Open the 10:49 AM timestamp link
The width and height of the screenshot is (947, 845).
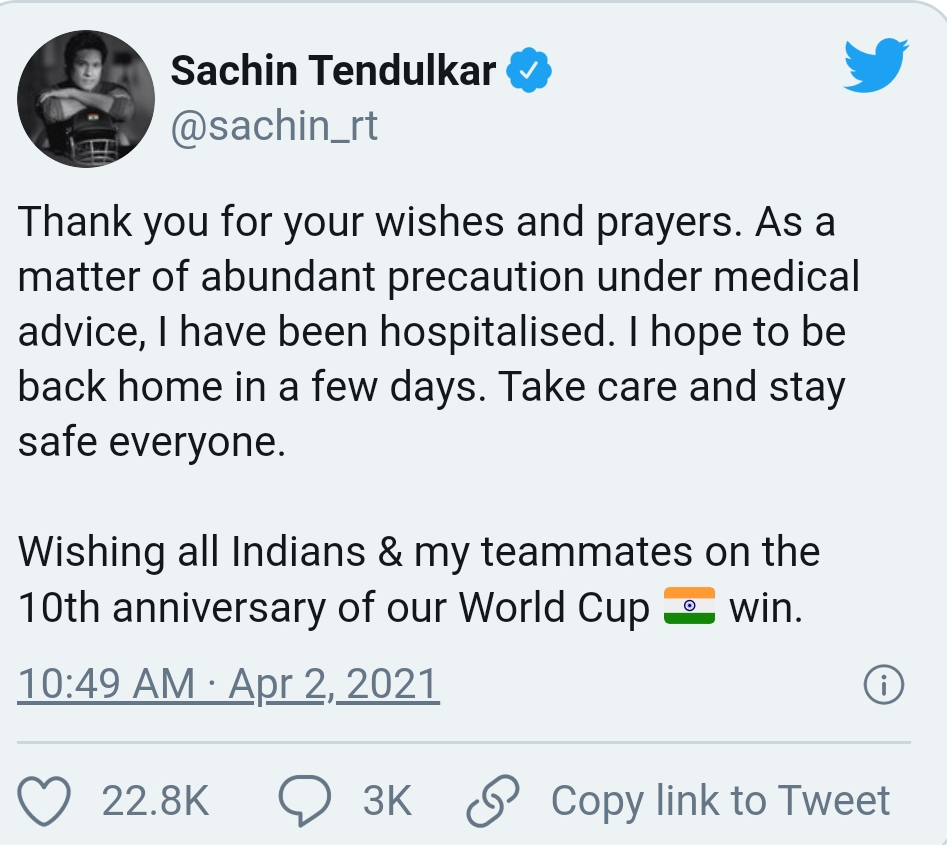pyautogui.click(x=108, y=685)
